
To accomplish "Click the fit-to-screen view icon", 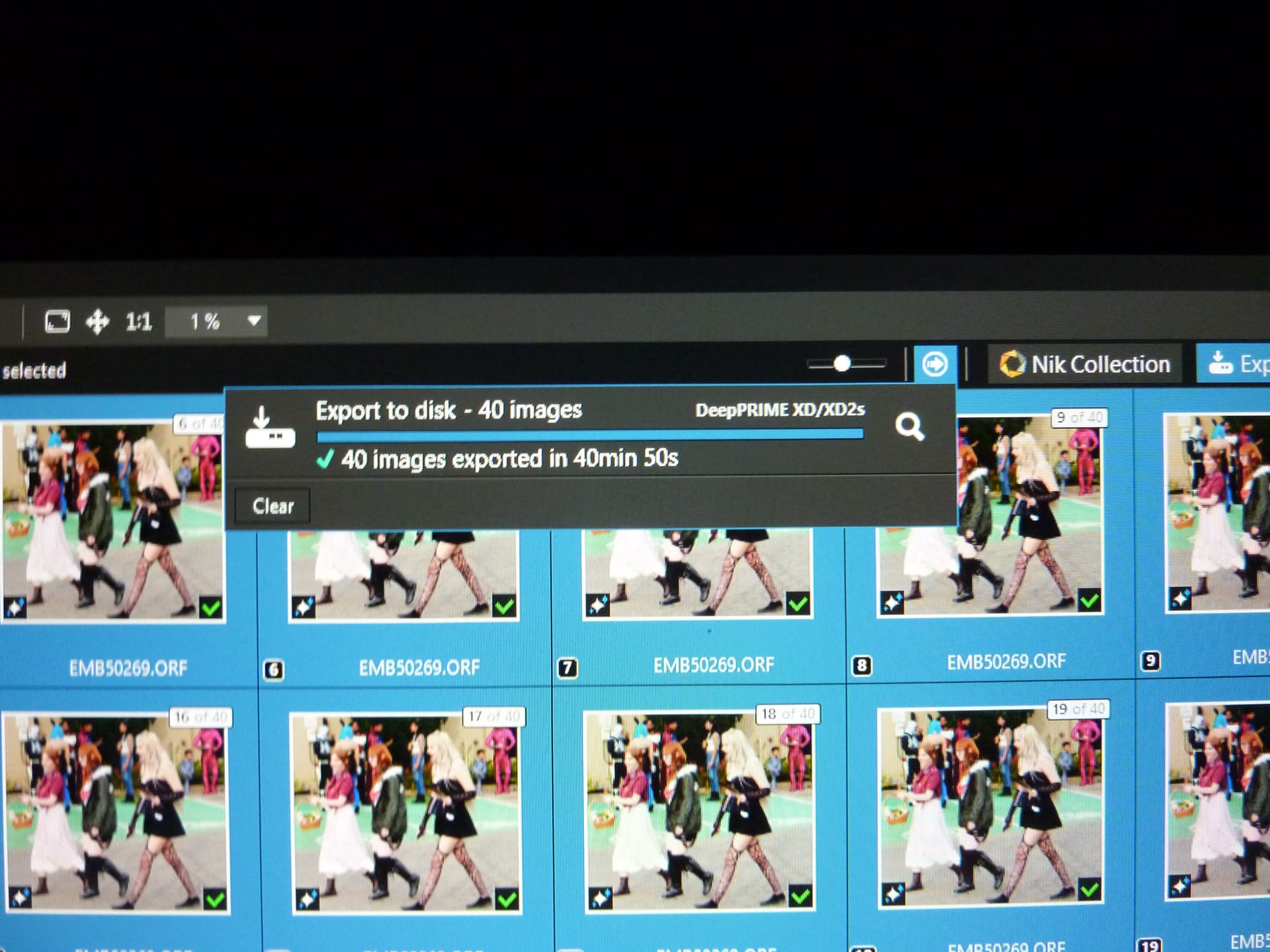I will click(57, 322).
